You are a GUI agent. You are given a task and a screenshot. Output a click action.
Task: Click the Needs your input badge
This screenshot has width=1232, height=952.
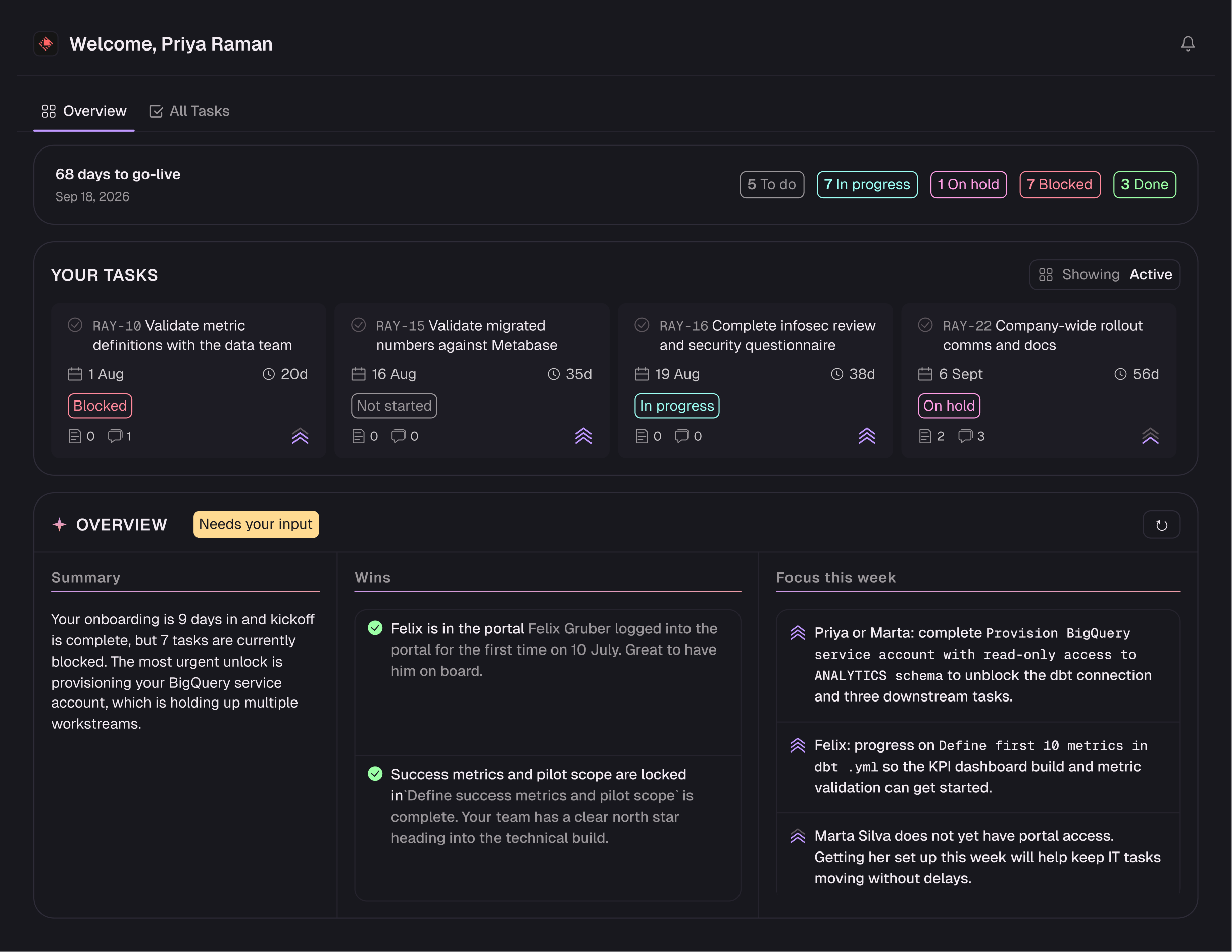256,524
